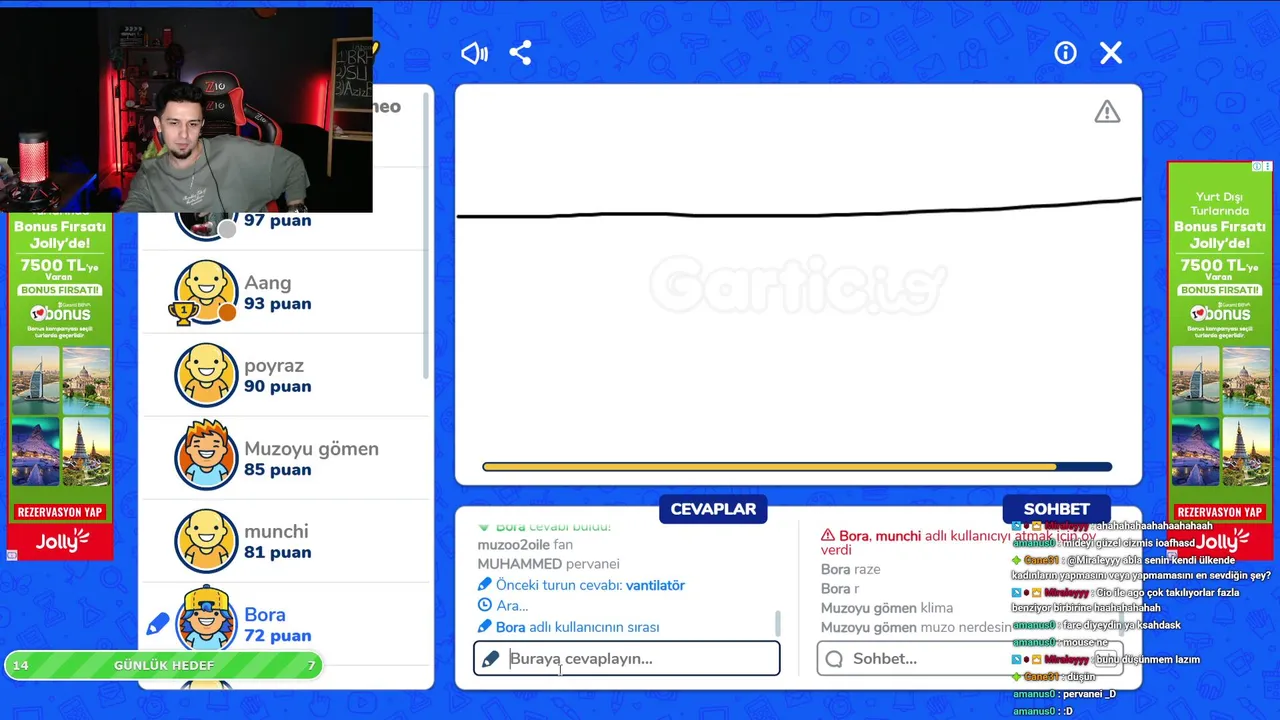Click stream chat line pervanei _D
The image size is (1280, 720).
click(x=1064, y=694)
